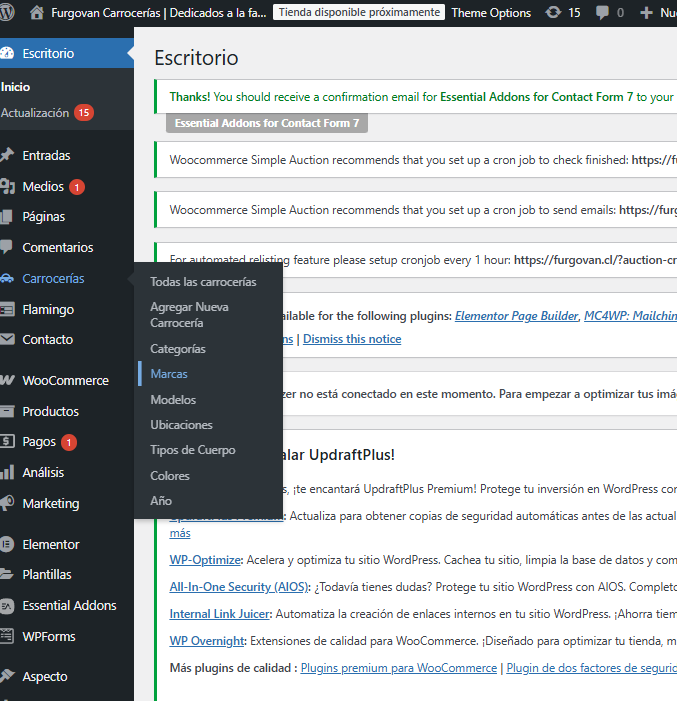Open Elementor Page Builder link
This screenshot has width=677, height=701.
(516, 316)
